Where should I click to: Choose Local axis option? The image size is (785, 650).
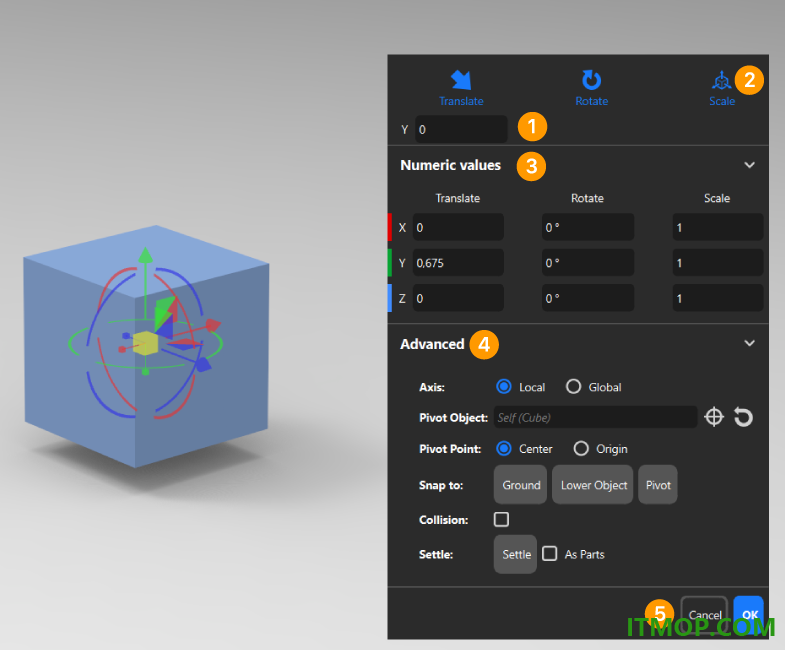pos(504,387)
